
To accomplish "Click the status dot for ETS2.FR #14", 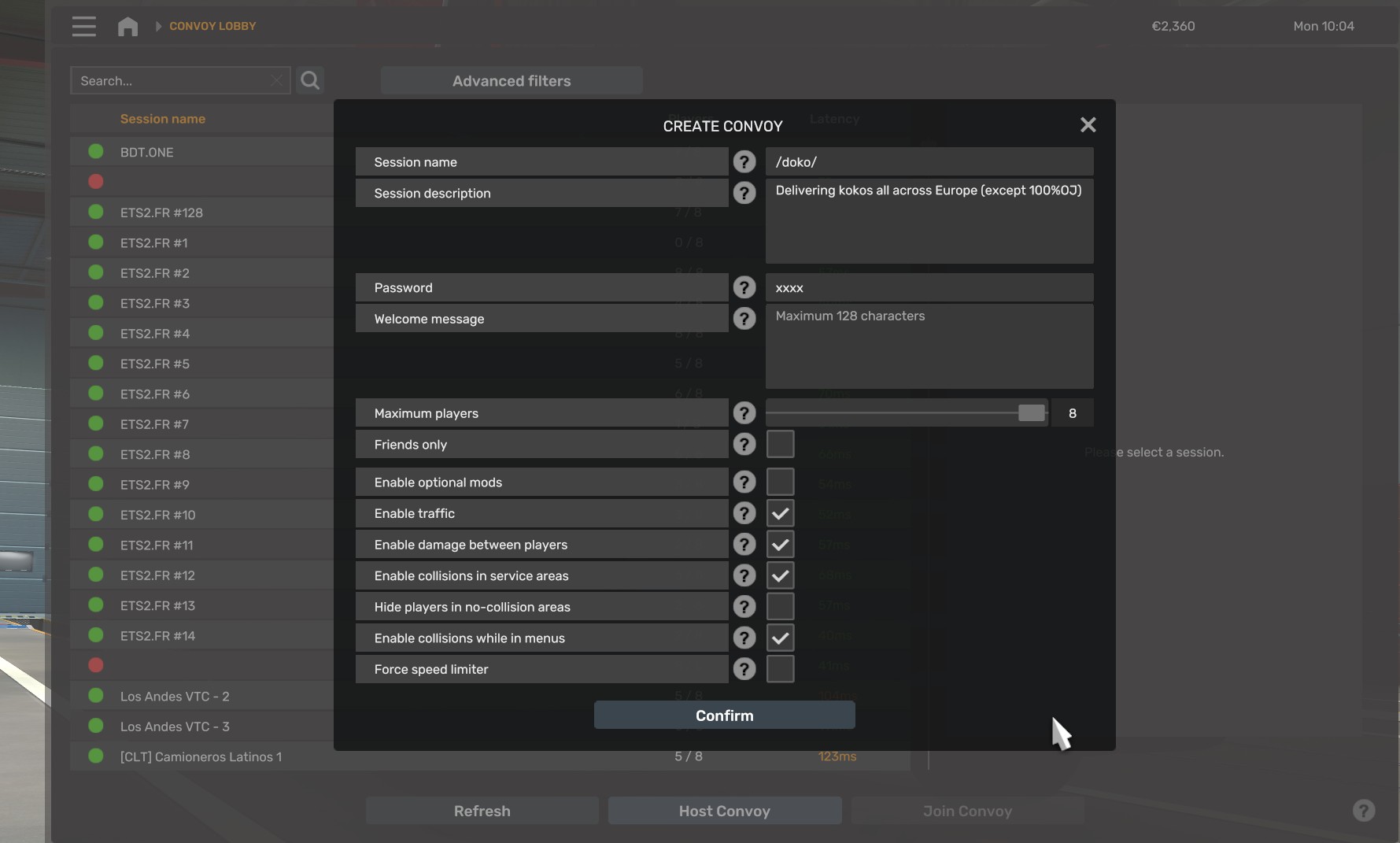I will point(96,634).
